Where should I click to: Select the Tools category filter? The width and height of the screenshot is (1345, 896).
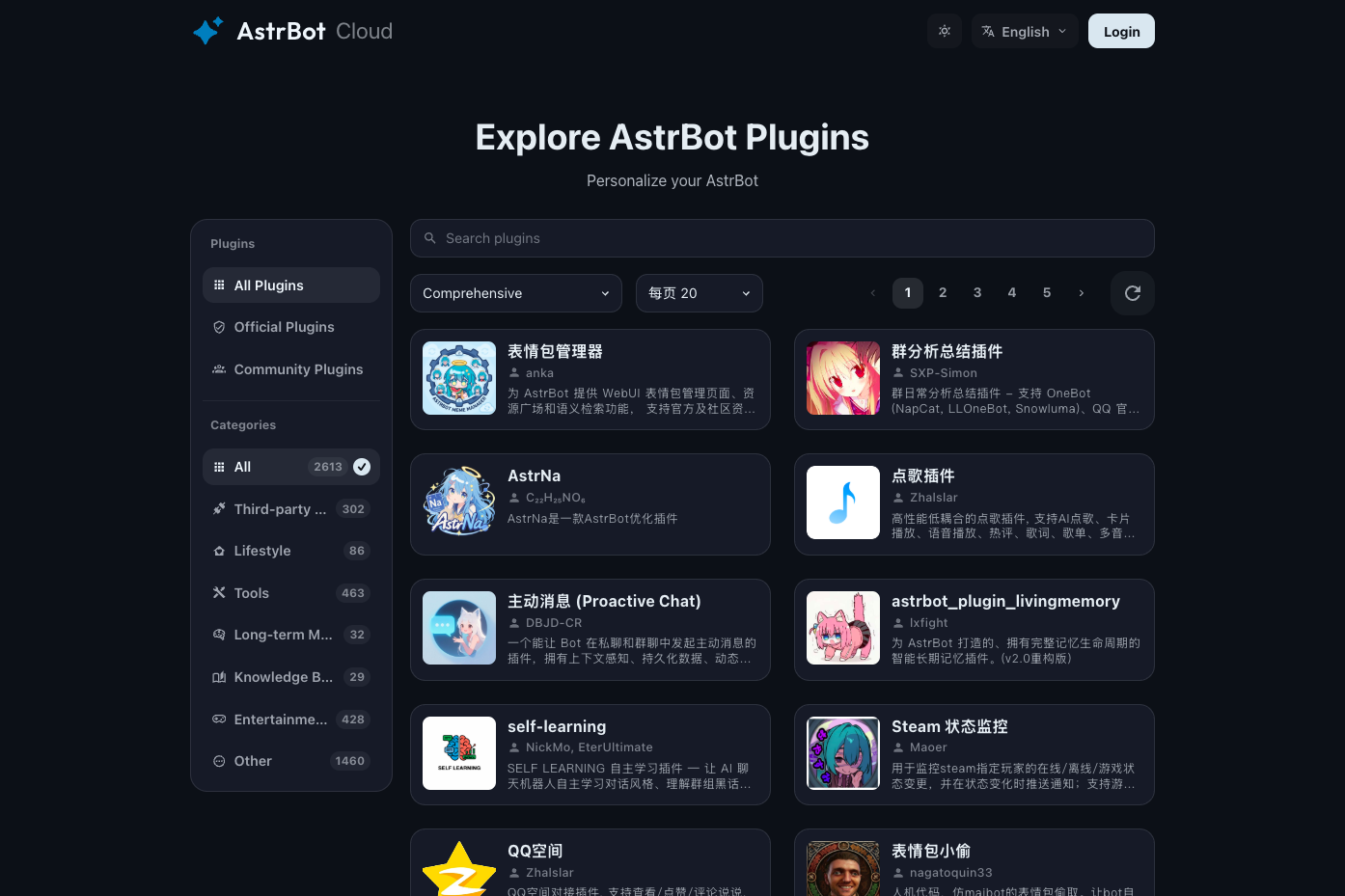tap(291, 593)
